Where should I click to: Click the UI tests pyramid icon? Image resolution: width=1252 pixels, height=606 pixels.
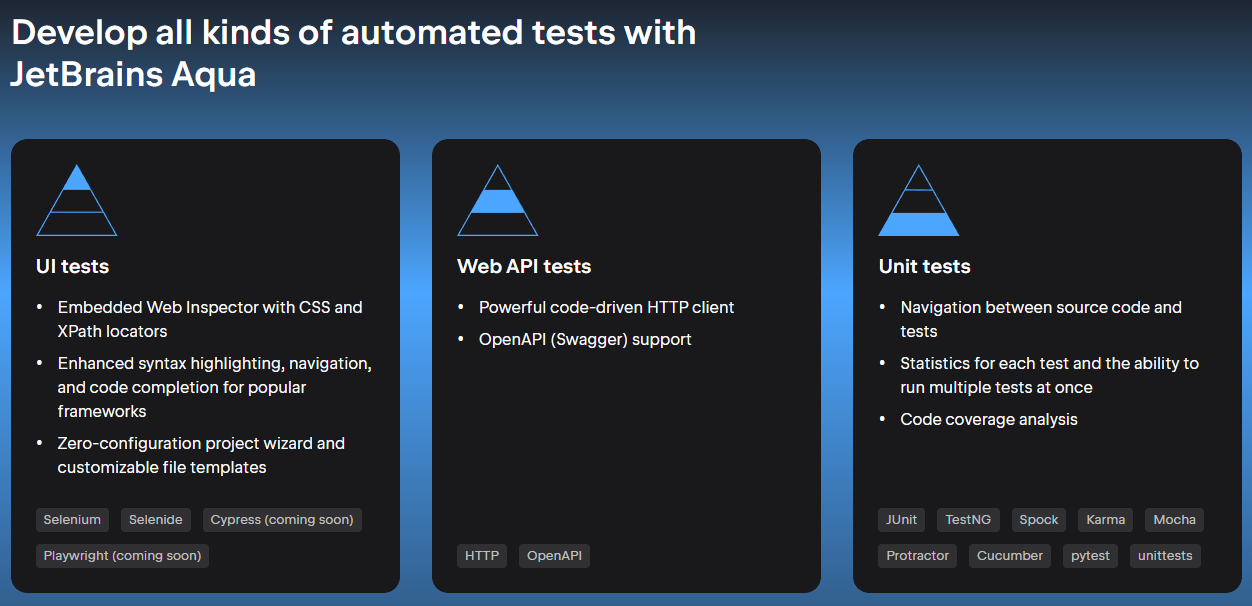[77, 200]
